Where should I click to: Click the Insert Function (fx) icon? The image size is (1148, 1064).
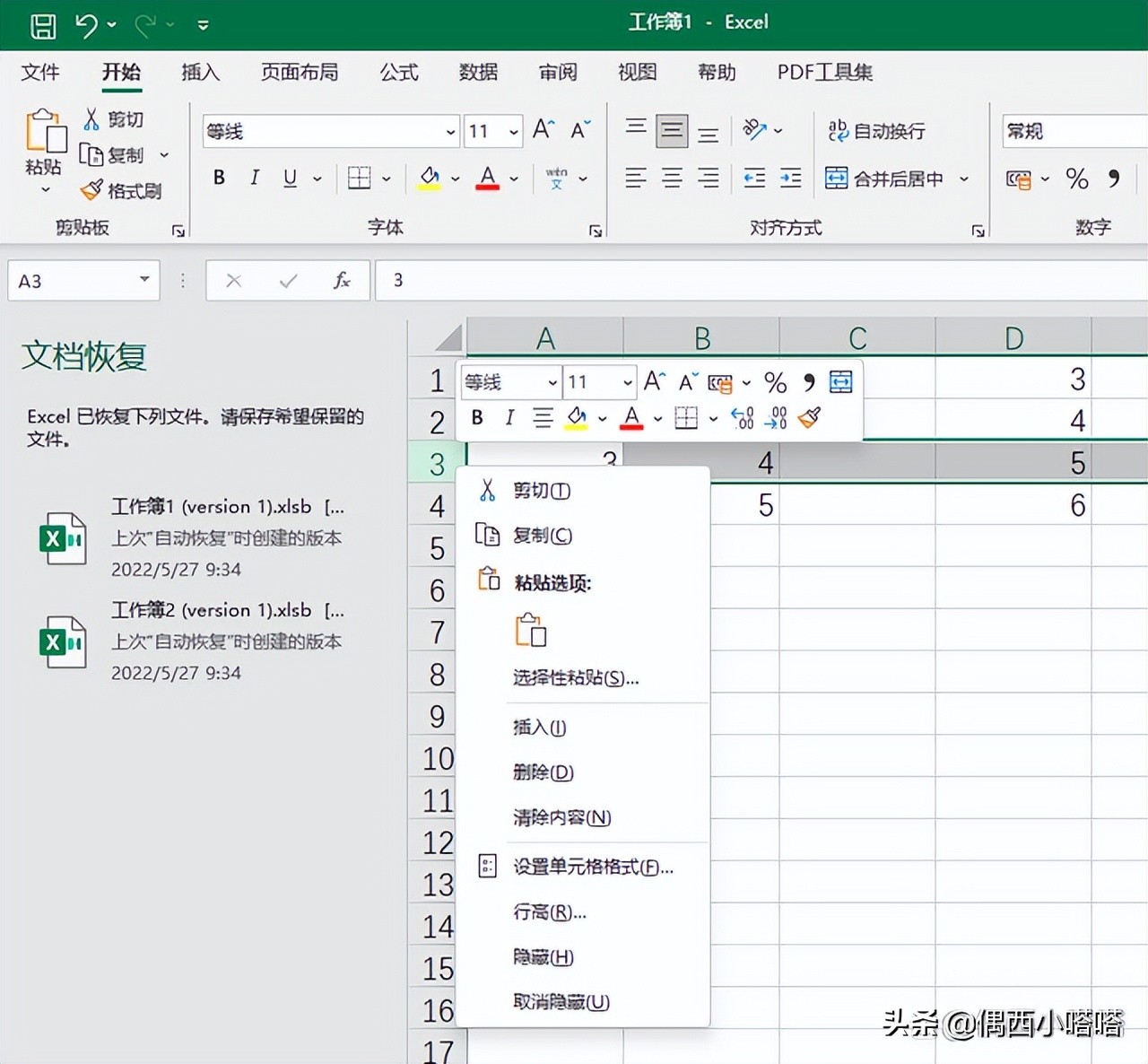342,280
